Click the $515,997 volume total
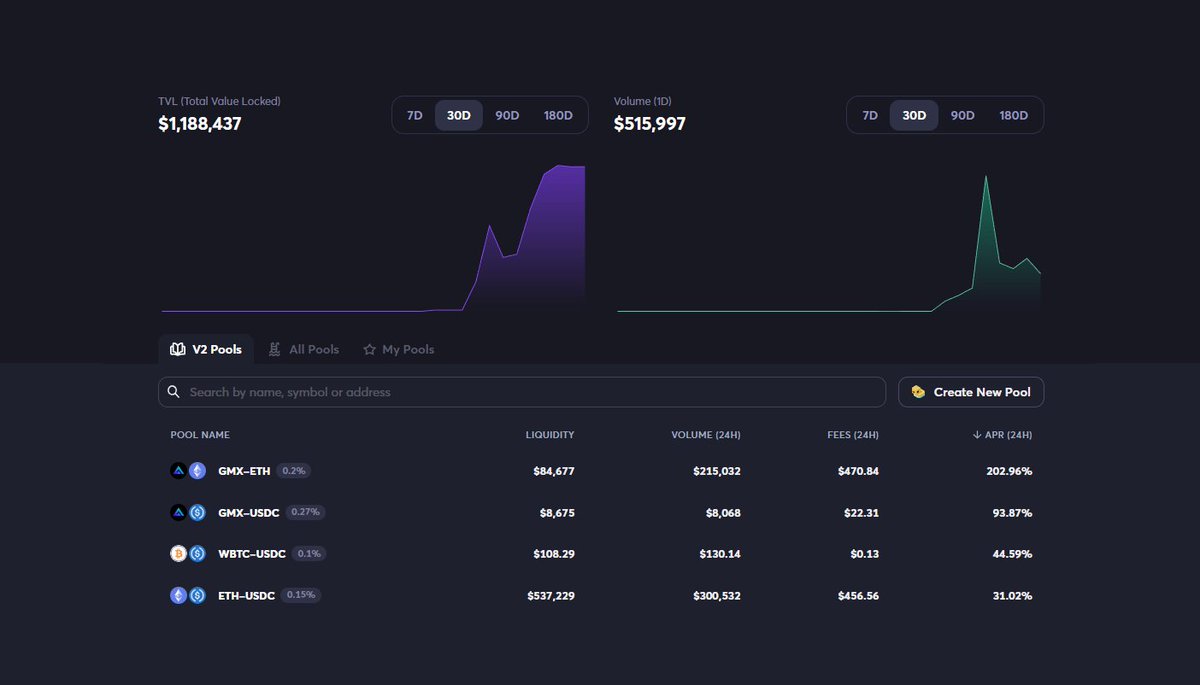Screen dimensions: 1200x685 point(650,124)
